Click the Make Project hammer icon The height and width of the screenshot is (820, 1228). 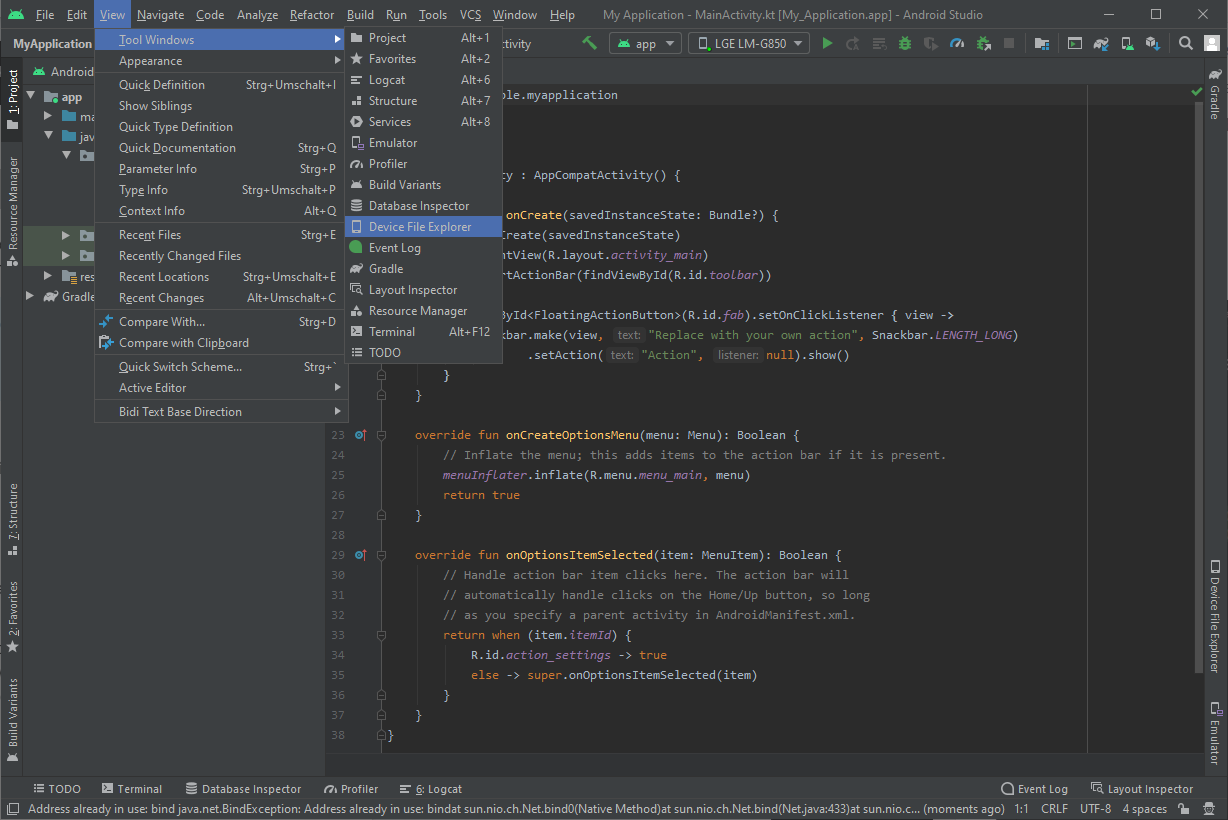click(590, 44)
